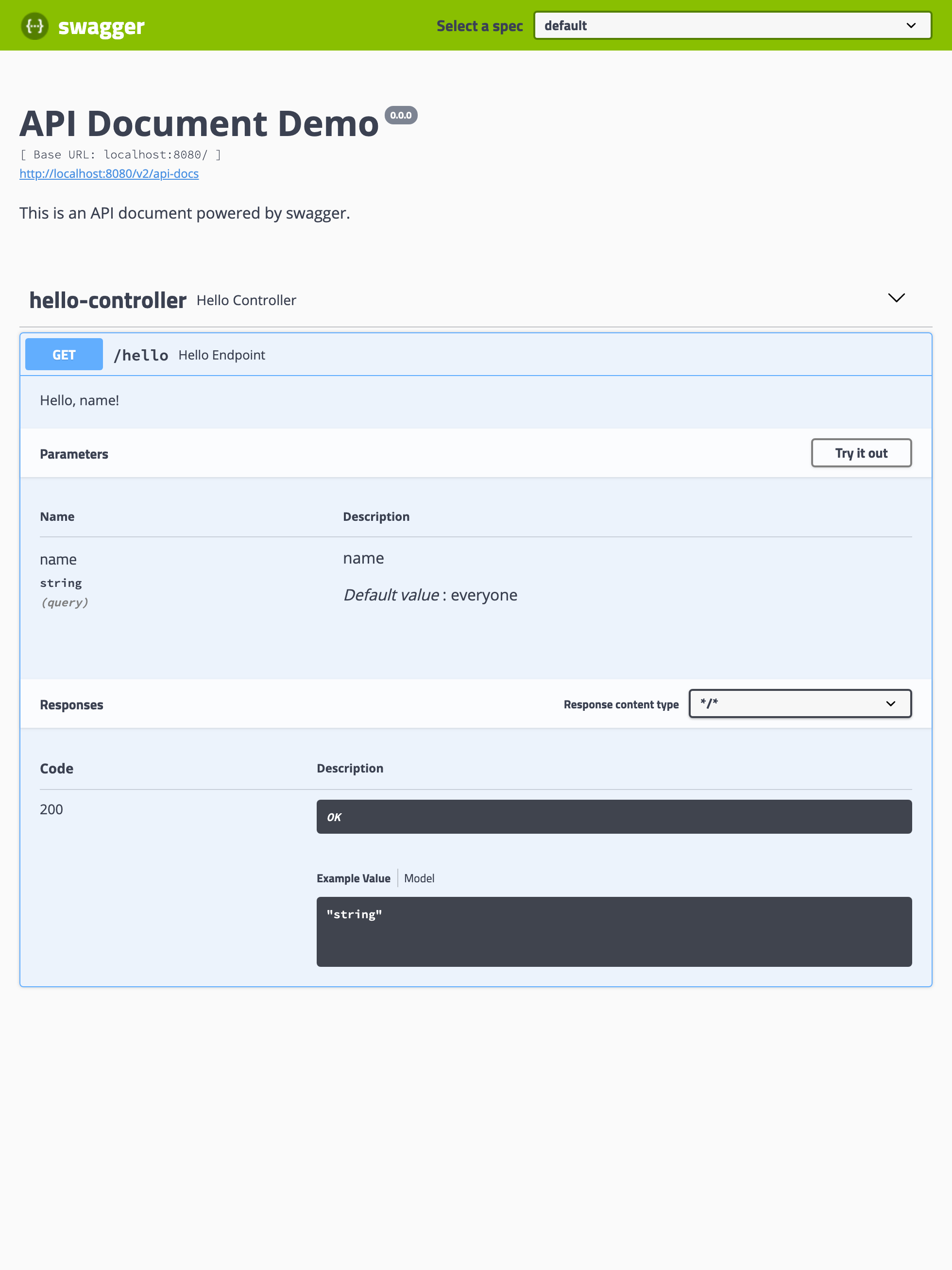The image size is (952, 1270).
Task: Click the dropdown arrow in spec selector
Action: pyautogui.click(x=911, y=25)
